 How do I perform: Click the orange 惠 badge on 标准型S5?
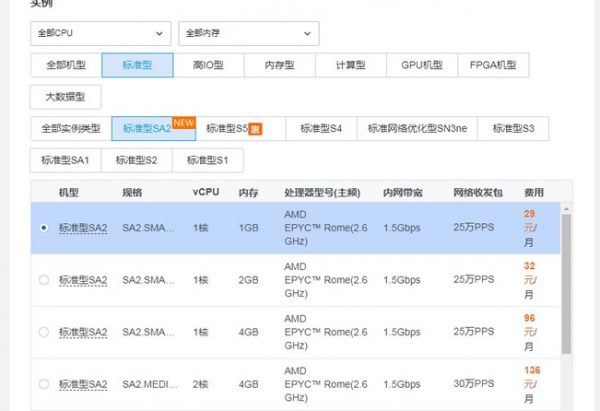click(x=255, y=129)
